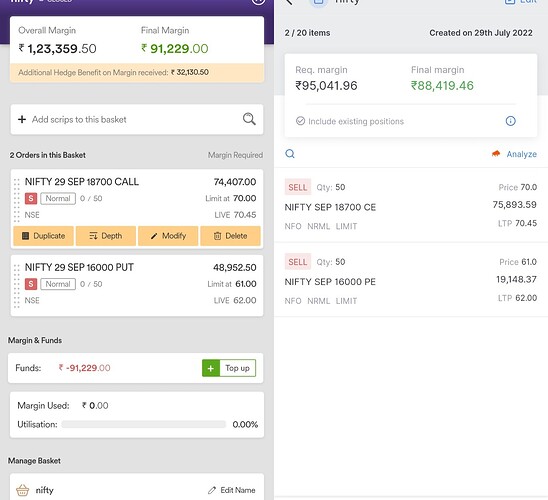Viewport: 548px width, 500px height.
Task: Expand the NIFTY 29 SEP 16000 PUT order
Action: [137, 285]
